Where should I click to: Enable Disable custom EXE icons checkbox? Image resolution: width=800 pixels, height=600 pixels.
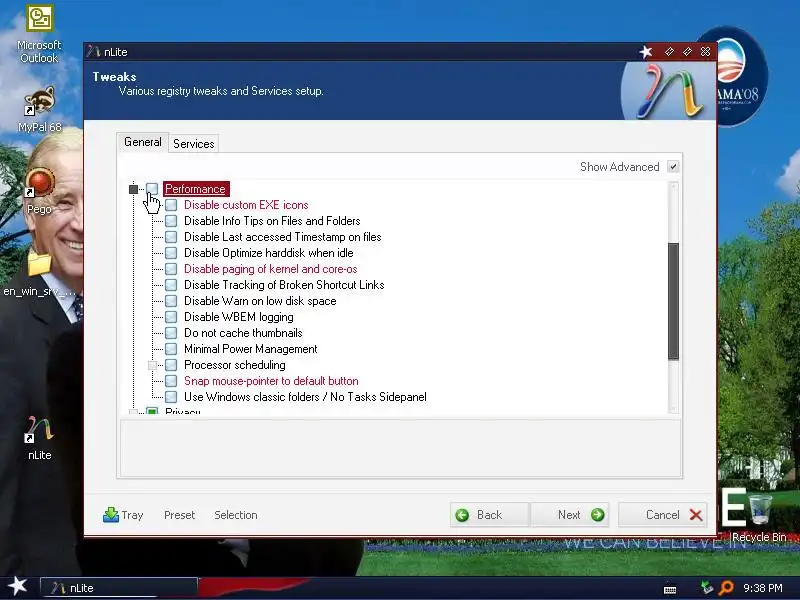171,205
